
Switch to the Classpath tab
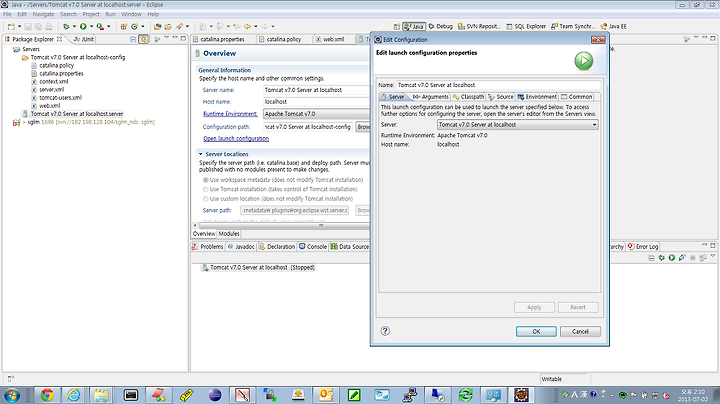468,97
